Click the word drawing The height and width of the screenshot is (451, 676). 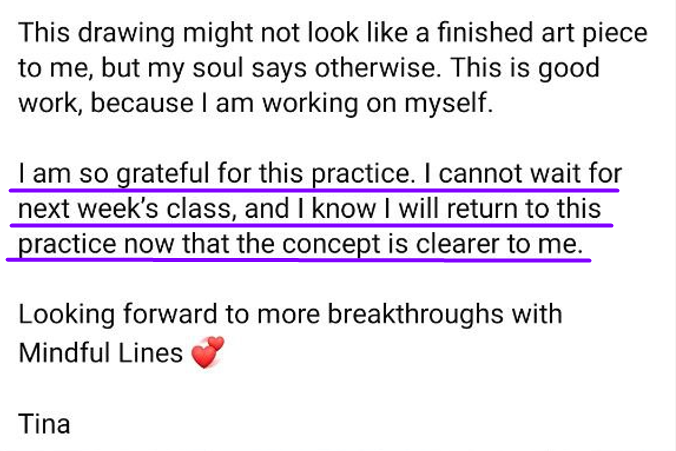point(126,34)
